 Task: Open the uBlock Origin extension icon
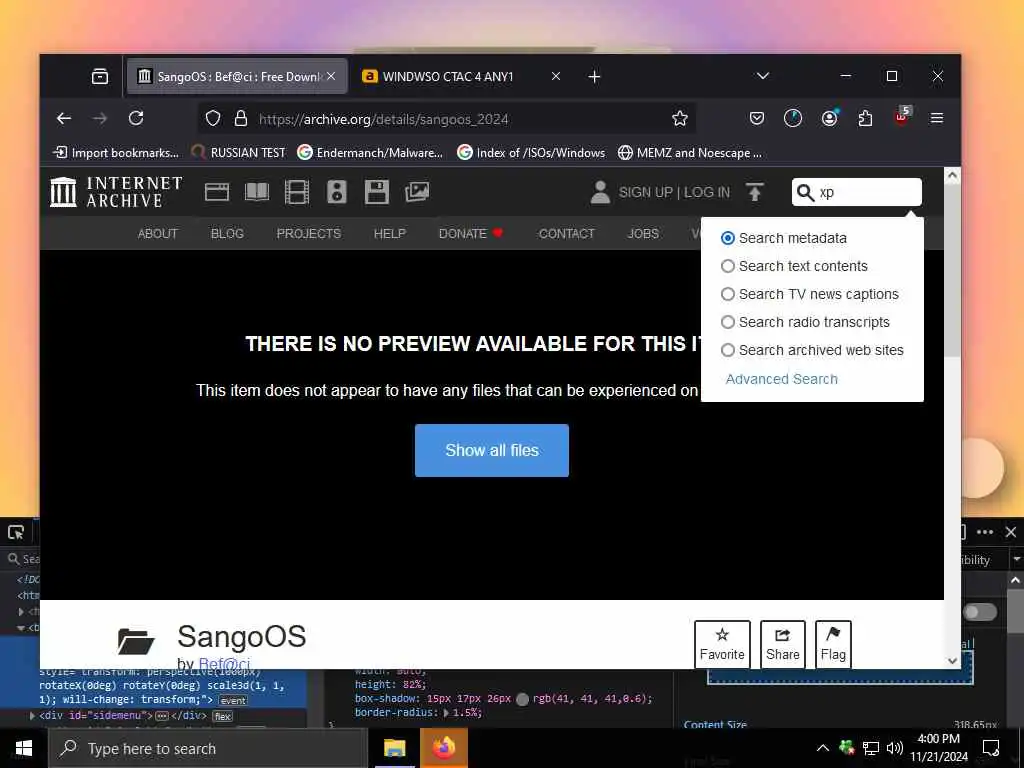coord(902,117)
